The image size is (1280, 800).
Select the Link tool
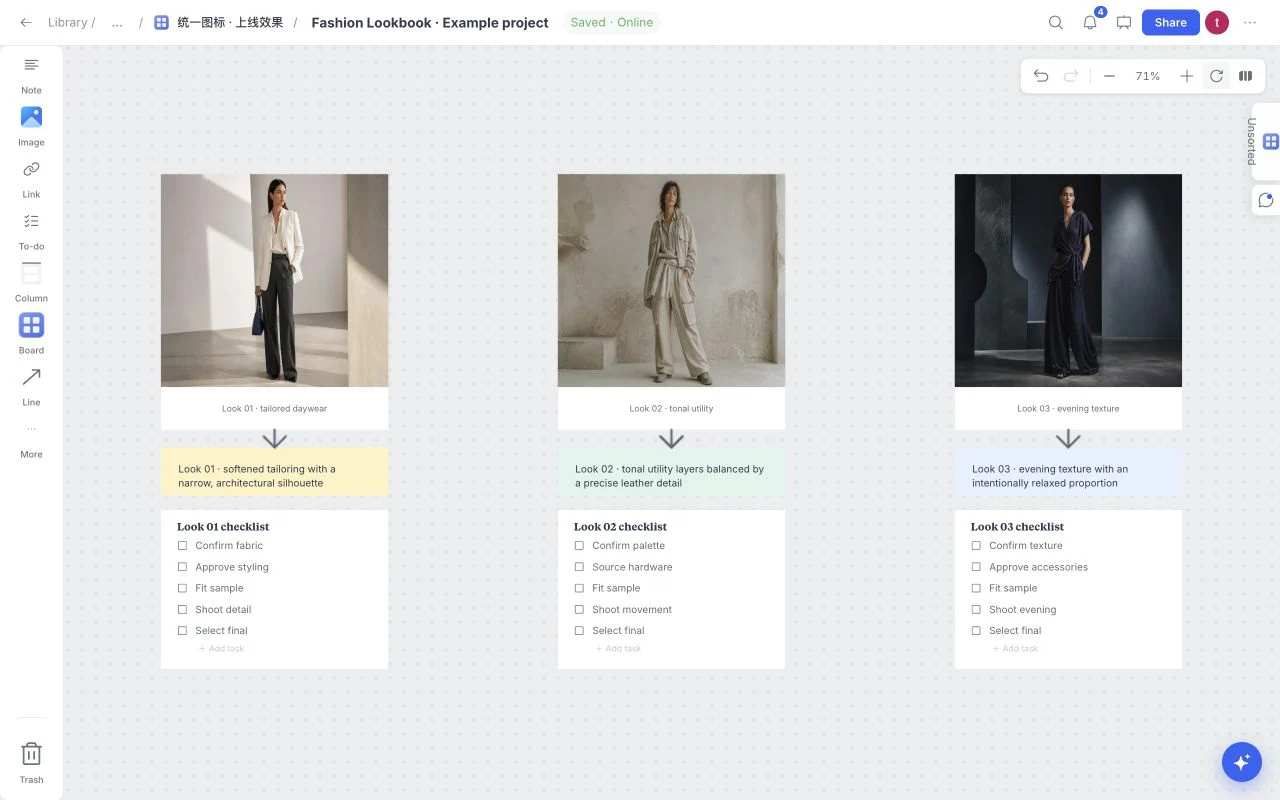[31, 178]
